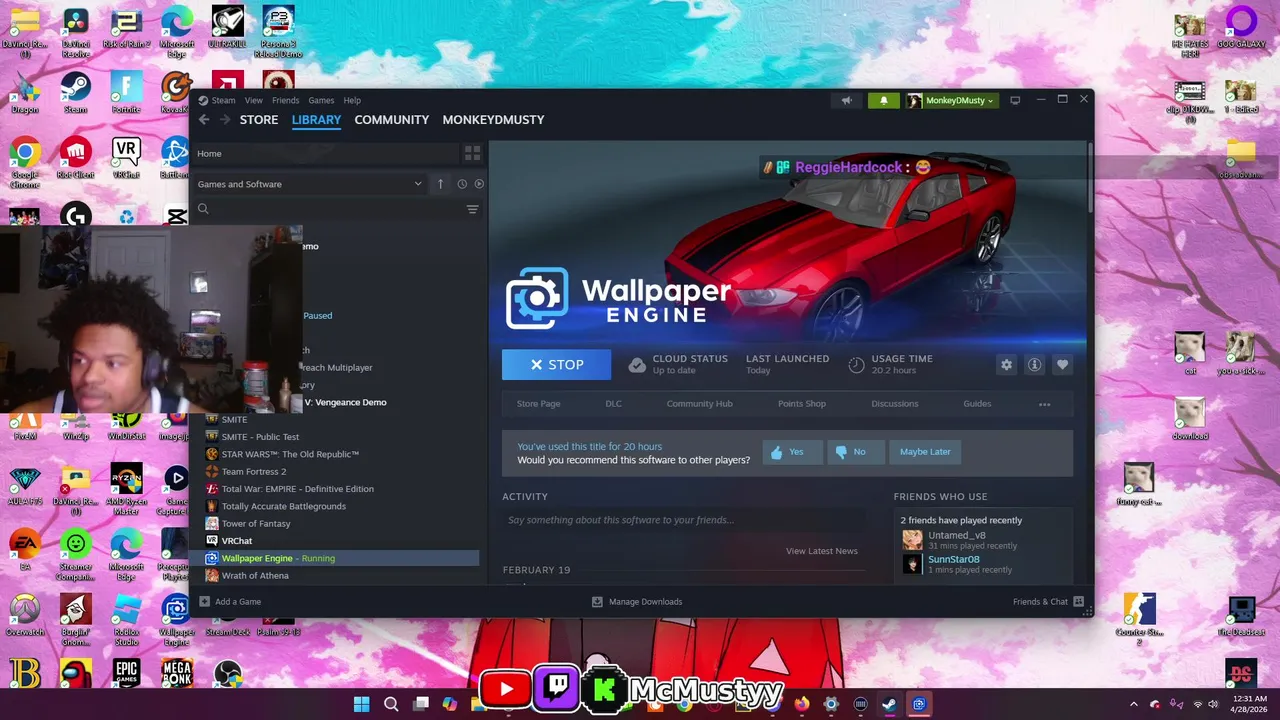Screen dimensions: 1280x720
Task: Click the sort ascending arrow icon
Action: [x=440, y=184]
